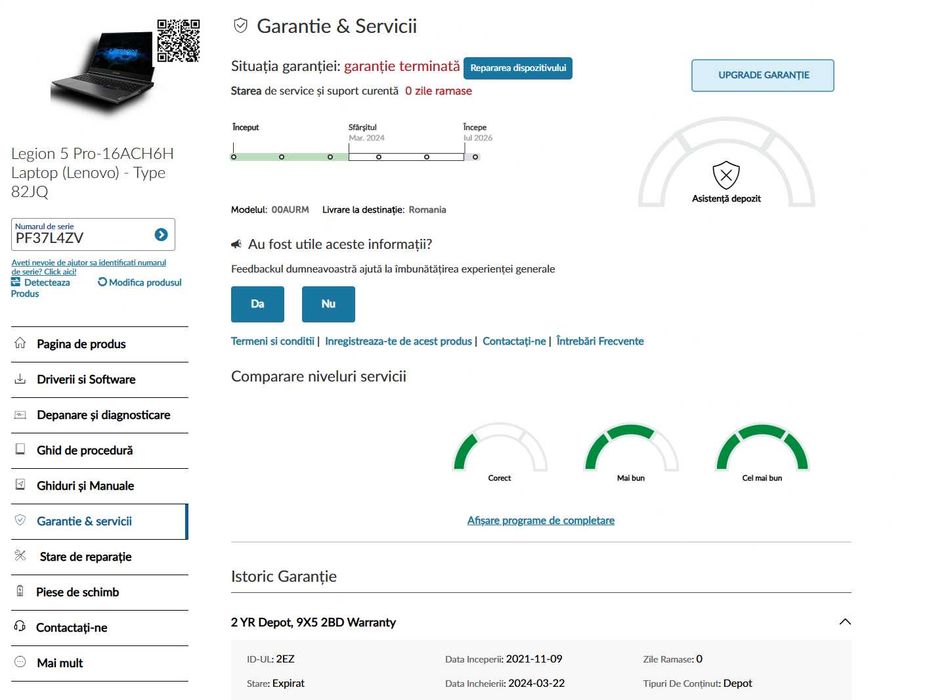
Task: Click the serial number input field
Action: tap(93, 235)
